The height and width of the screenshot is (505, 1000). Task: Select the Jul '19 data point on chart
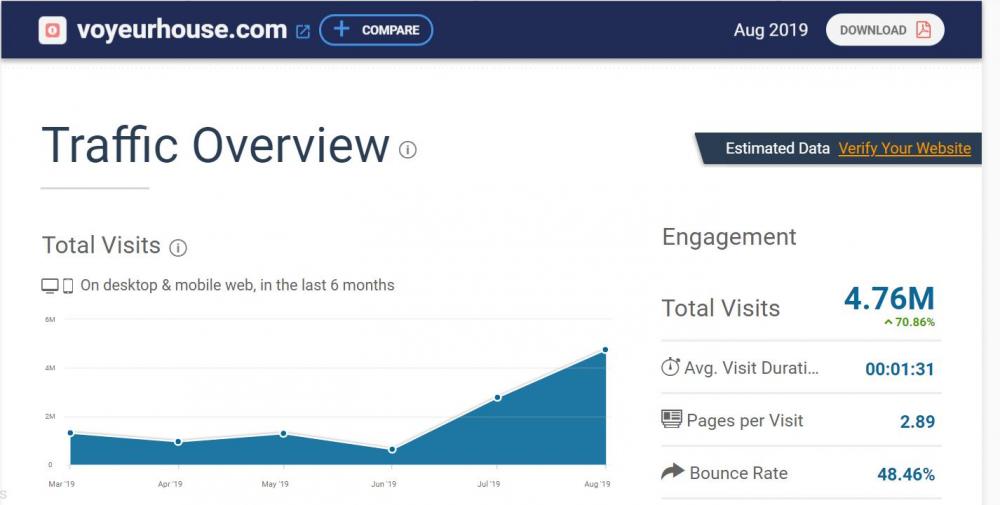click(x=497, y=397)
